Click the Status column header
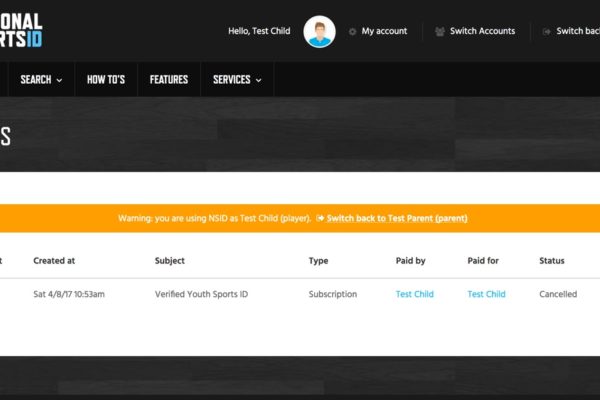 [552, 261]
